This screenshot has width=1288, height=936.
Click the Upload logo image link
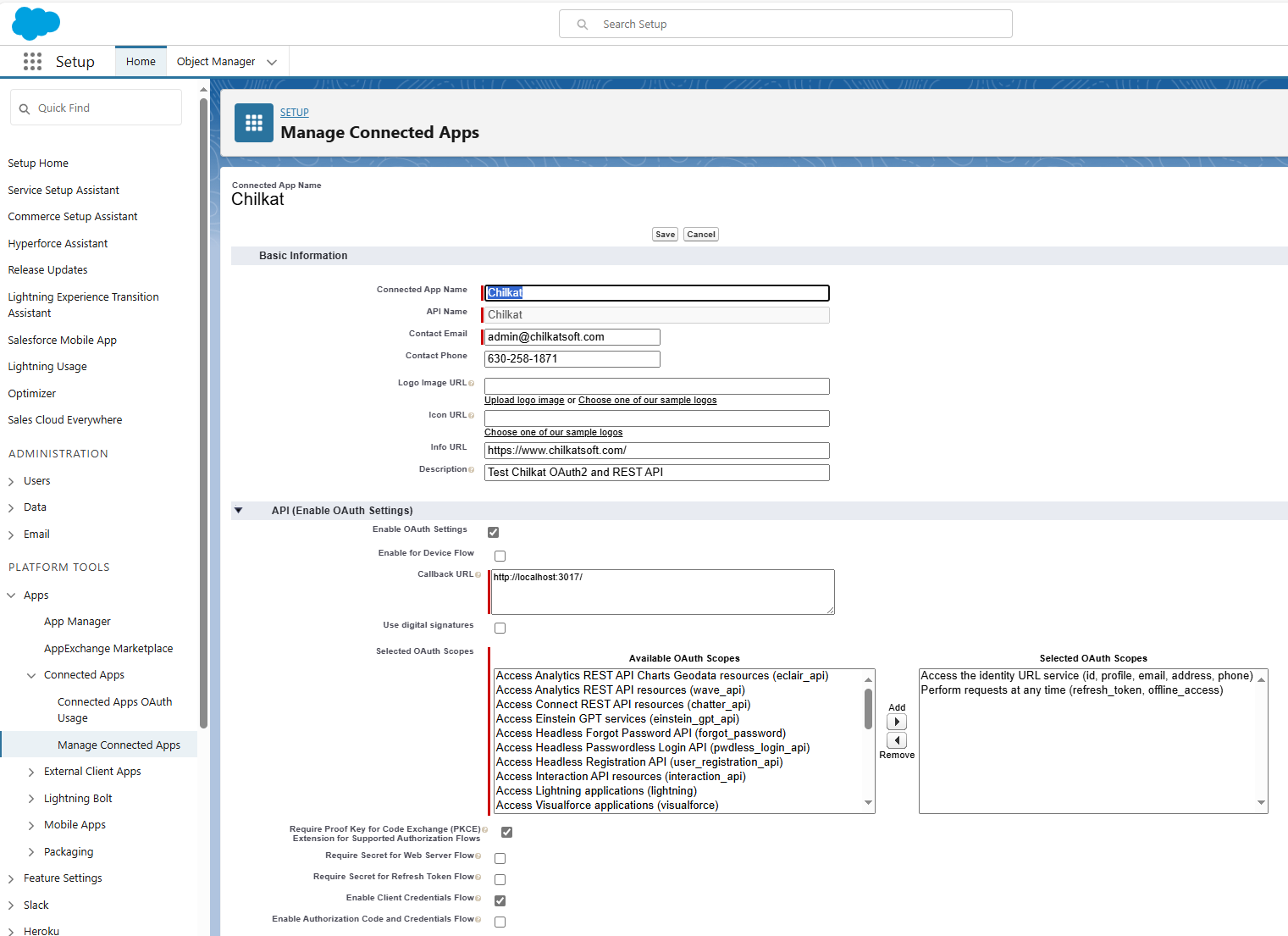[x=524, y=401]
